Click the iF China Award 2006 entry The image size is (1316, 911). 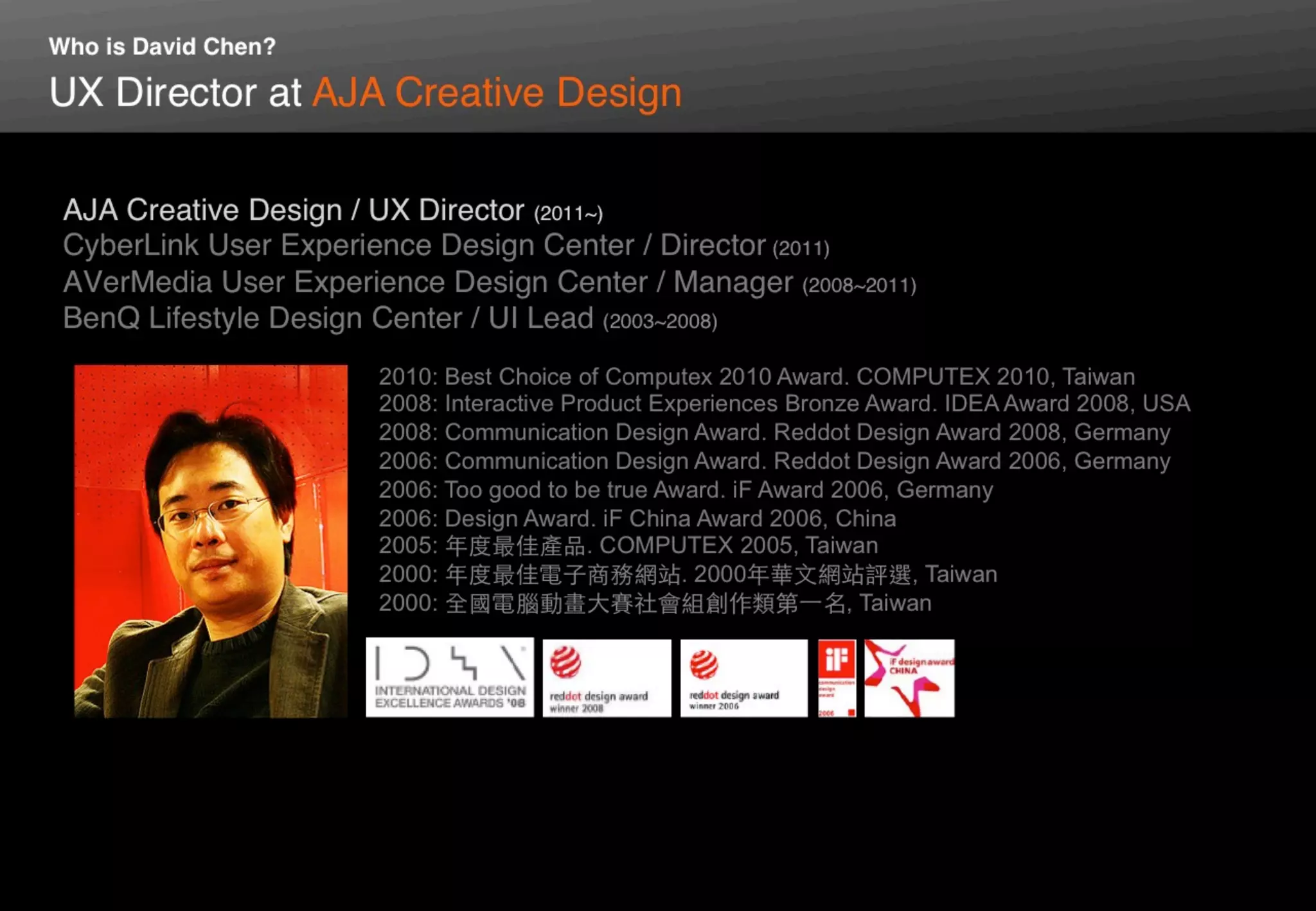pyautogui.click(x=636, y=518)
